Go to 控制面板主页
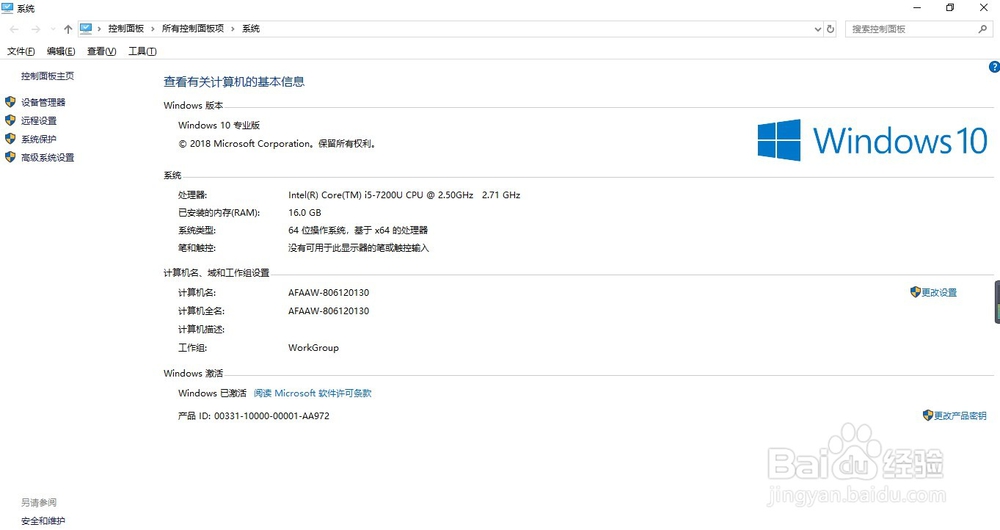This screenshot has width=1000, height=530. (47, 76)
